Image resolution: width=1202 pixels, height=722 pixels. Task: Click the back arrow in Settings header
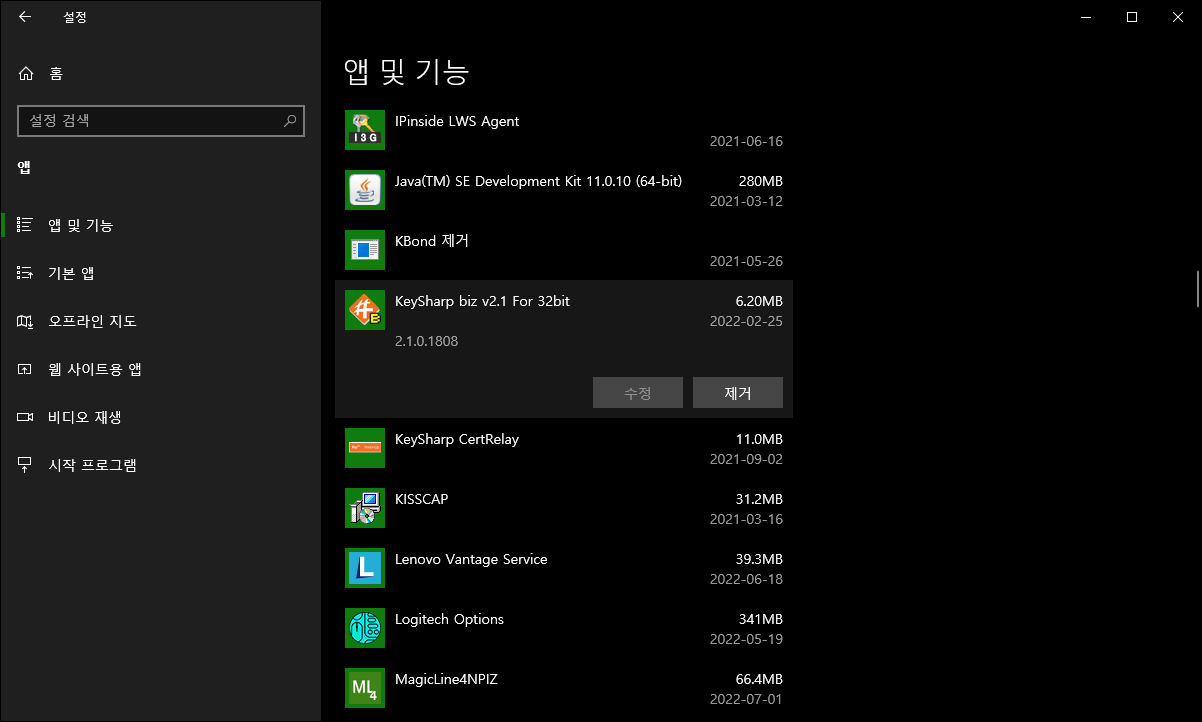[25, 17]
